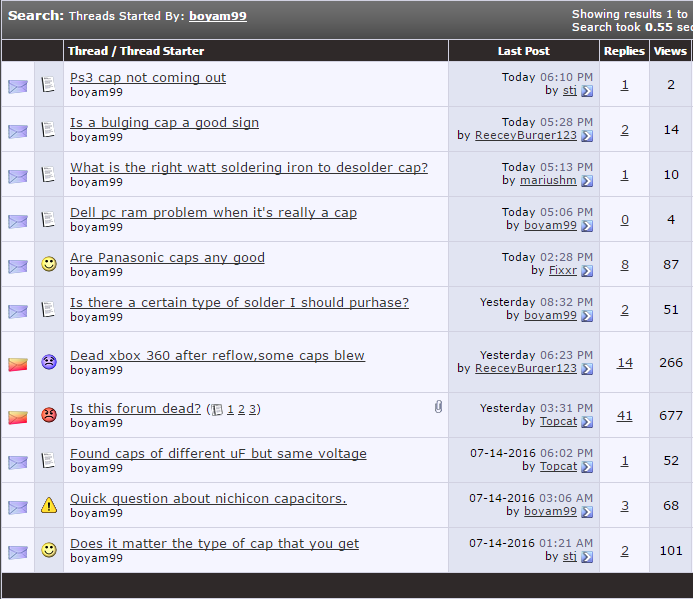Open Dell pc ram problem thread
693x599 pixels.
(213, 213)
